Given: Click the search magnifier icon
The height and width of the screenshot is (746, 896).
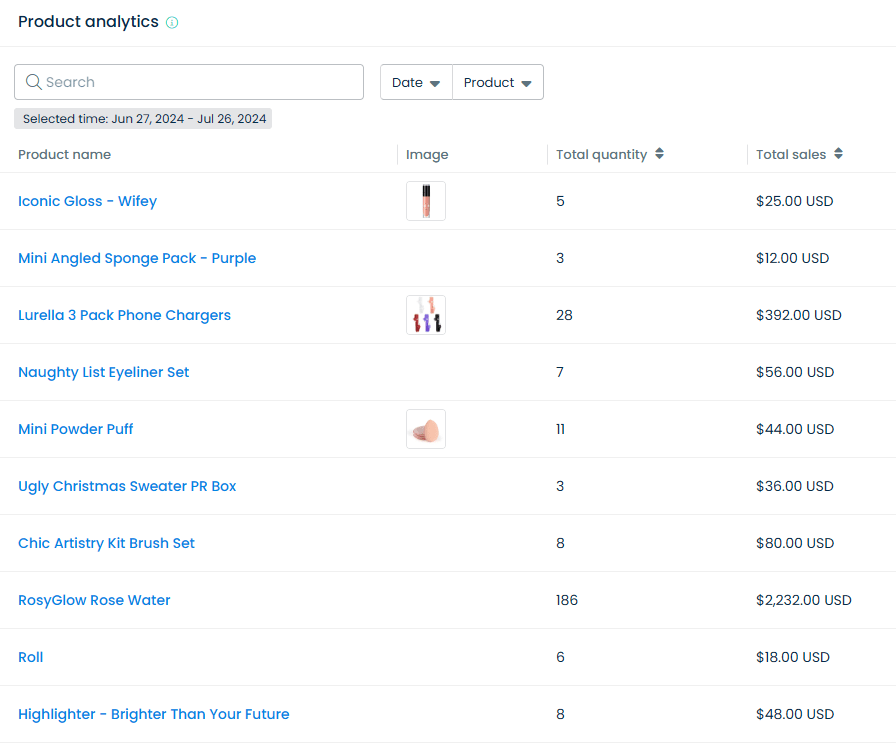Looking at the screenshot, I should point(34,82).
